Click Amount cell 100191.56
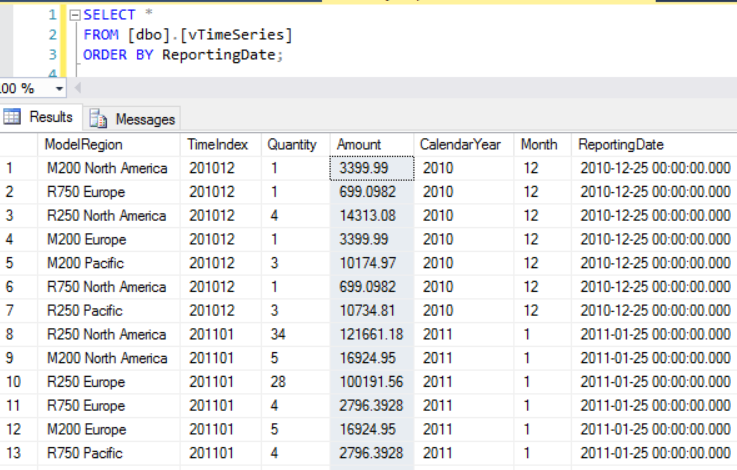This screenshot has height=470, width=737. [372, 382]
